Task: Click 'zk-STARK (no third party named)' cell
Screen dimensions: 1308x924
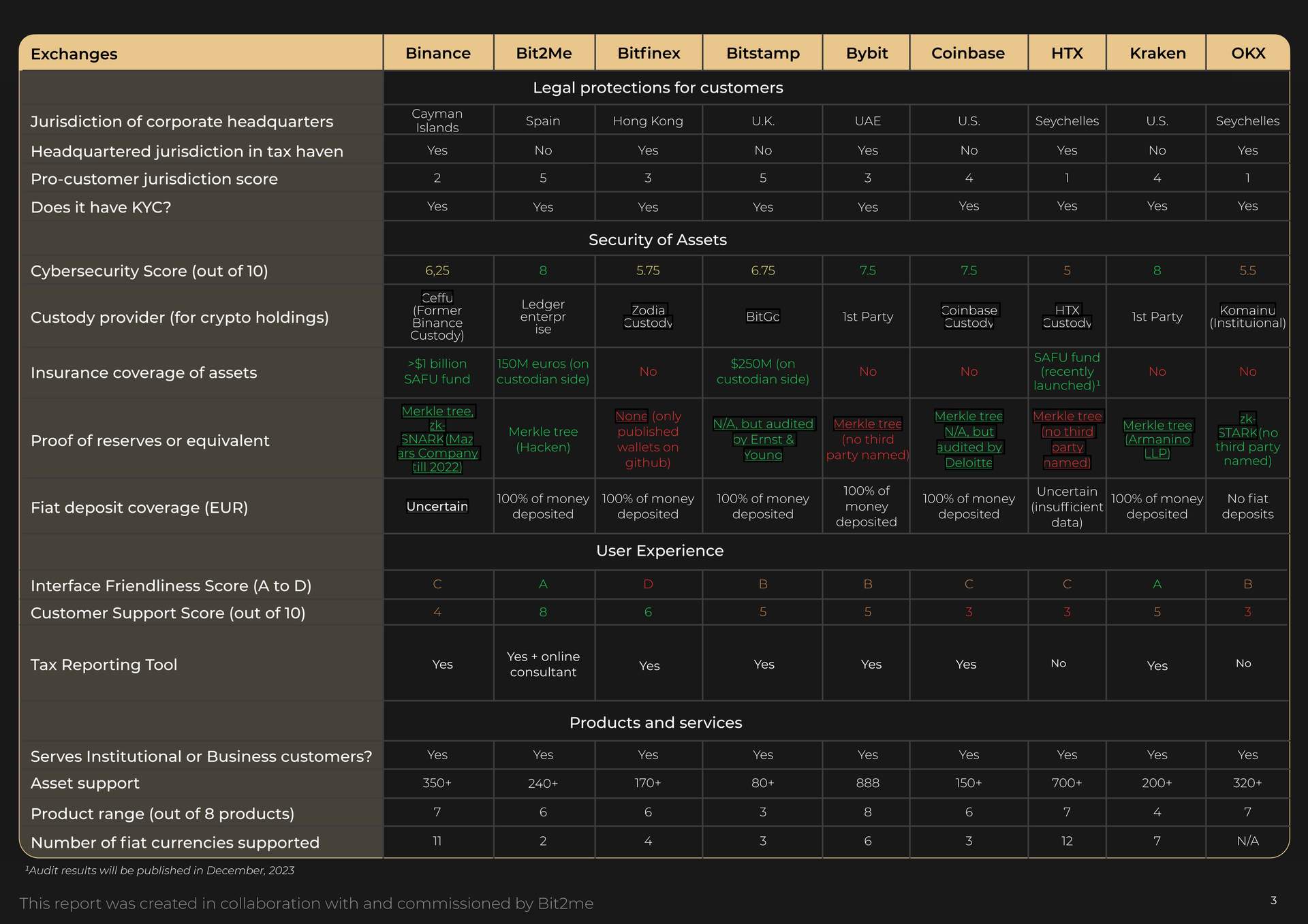Action: coord(1248,439)
